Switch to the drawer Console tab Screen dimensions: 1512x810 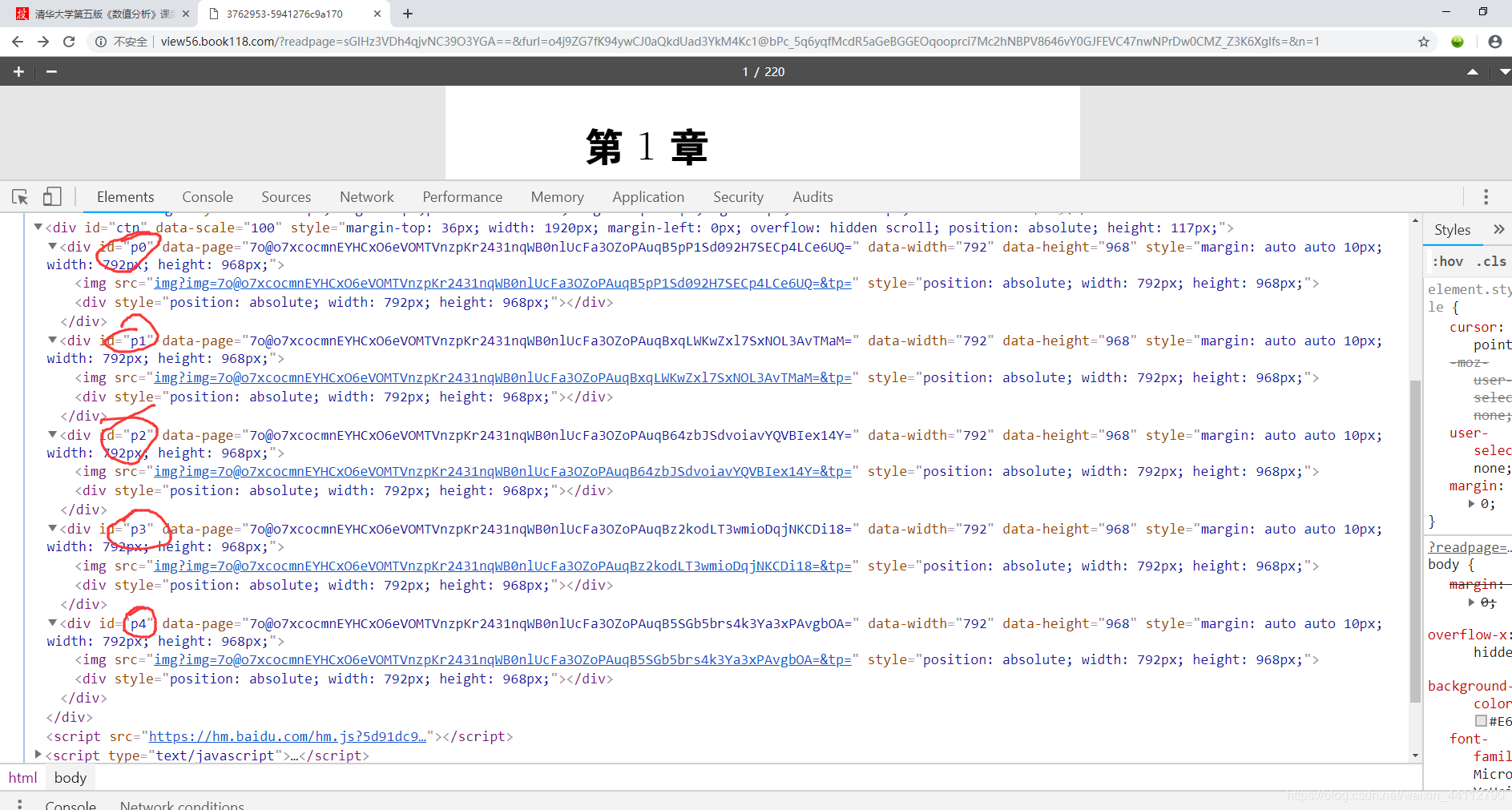71,804
